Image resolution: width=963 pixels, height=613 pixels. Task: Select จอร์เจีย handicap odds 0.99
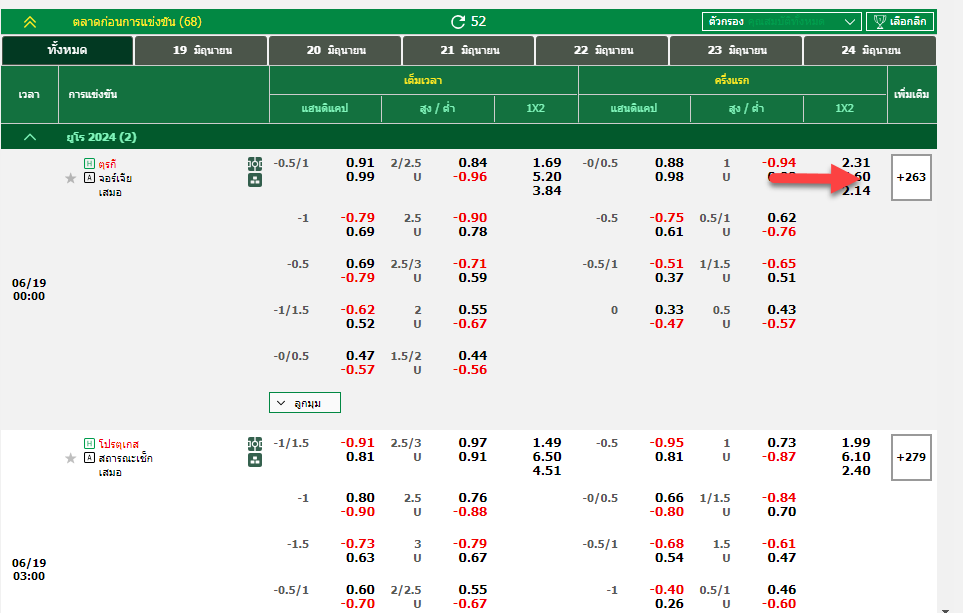pyautogui.click(x=360, y=177)
